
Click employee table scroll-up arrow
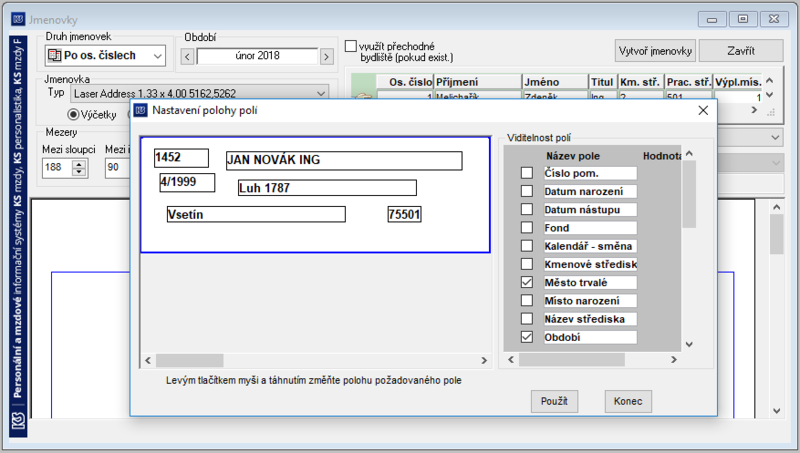770,81
